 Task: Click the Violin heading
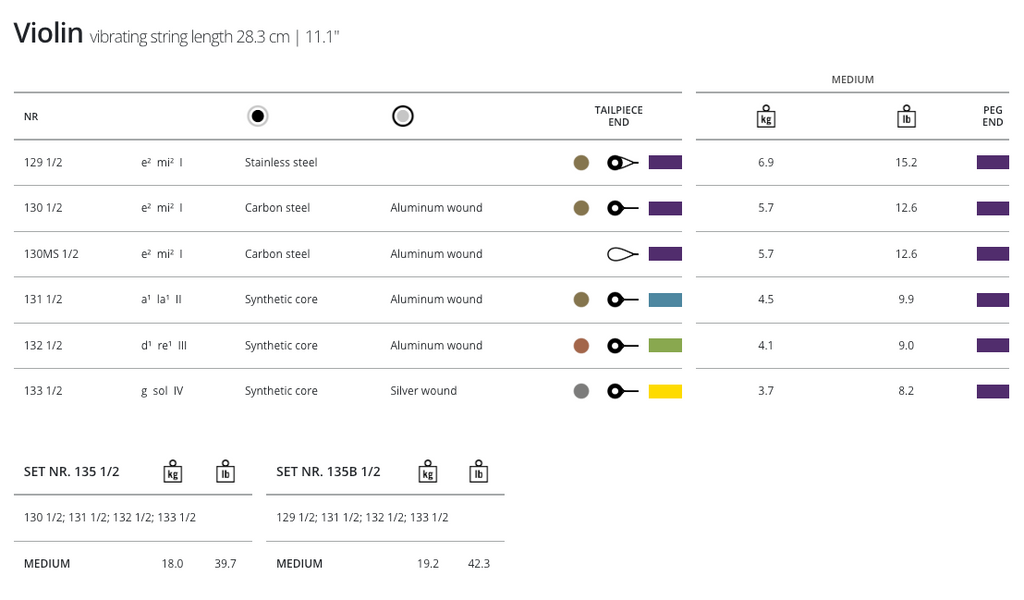point(48,33)
